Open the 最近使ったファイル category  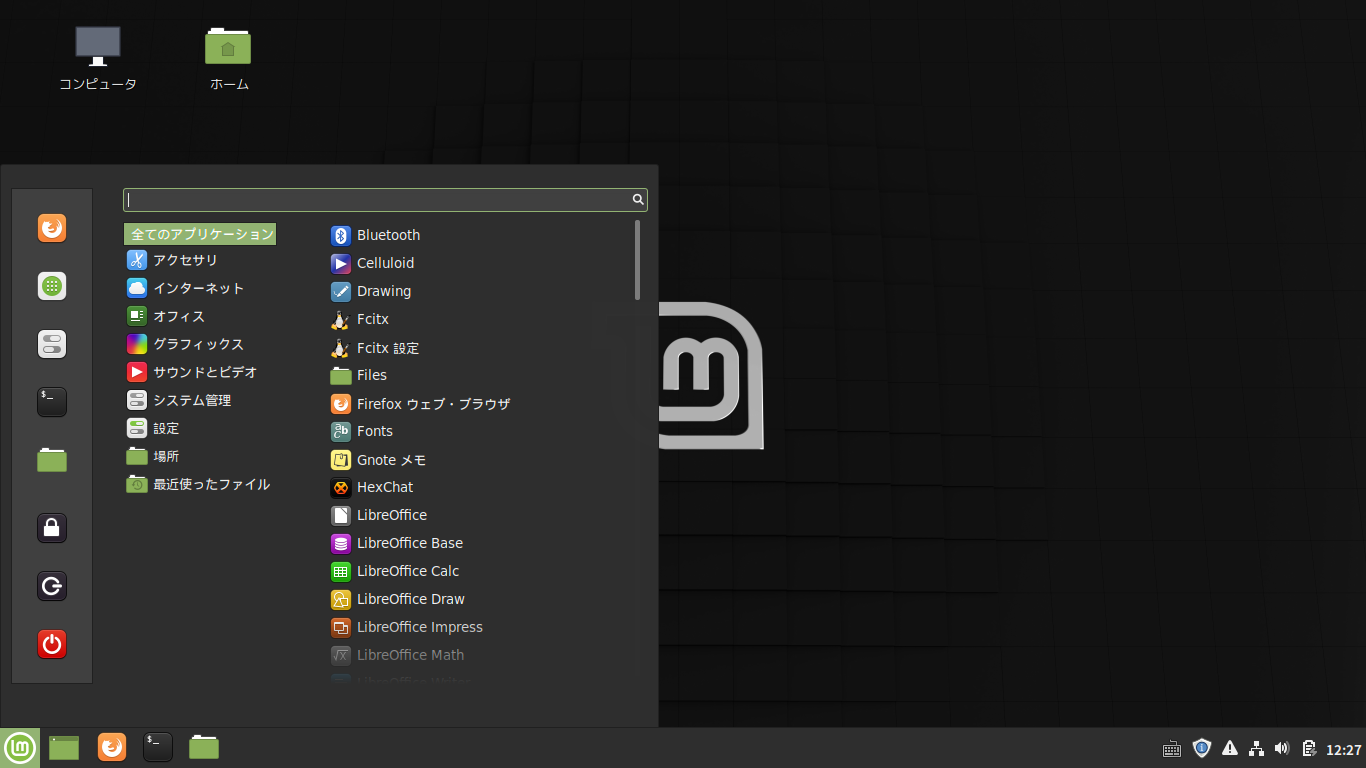199,484
